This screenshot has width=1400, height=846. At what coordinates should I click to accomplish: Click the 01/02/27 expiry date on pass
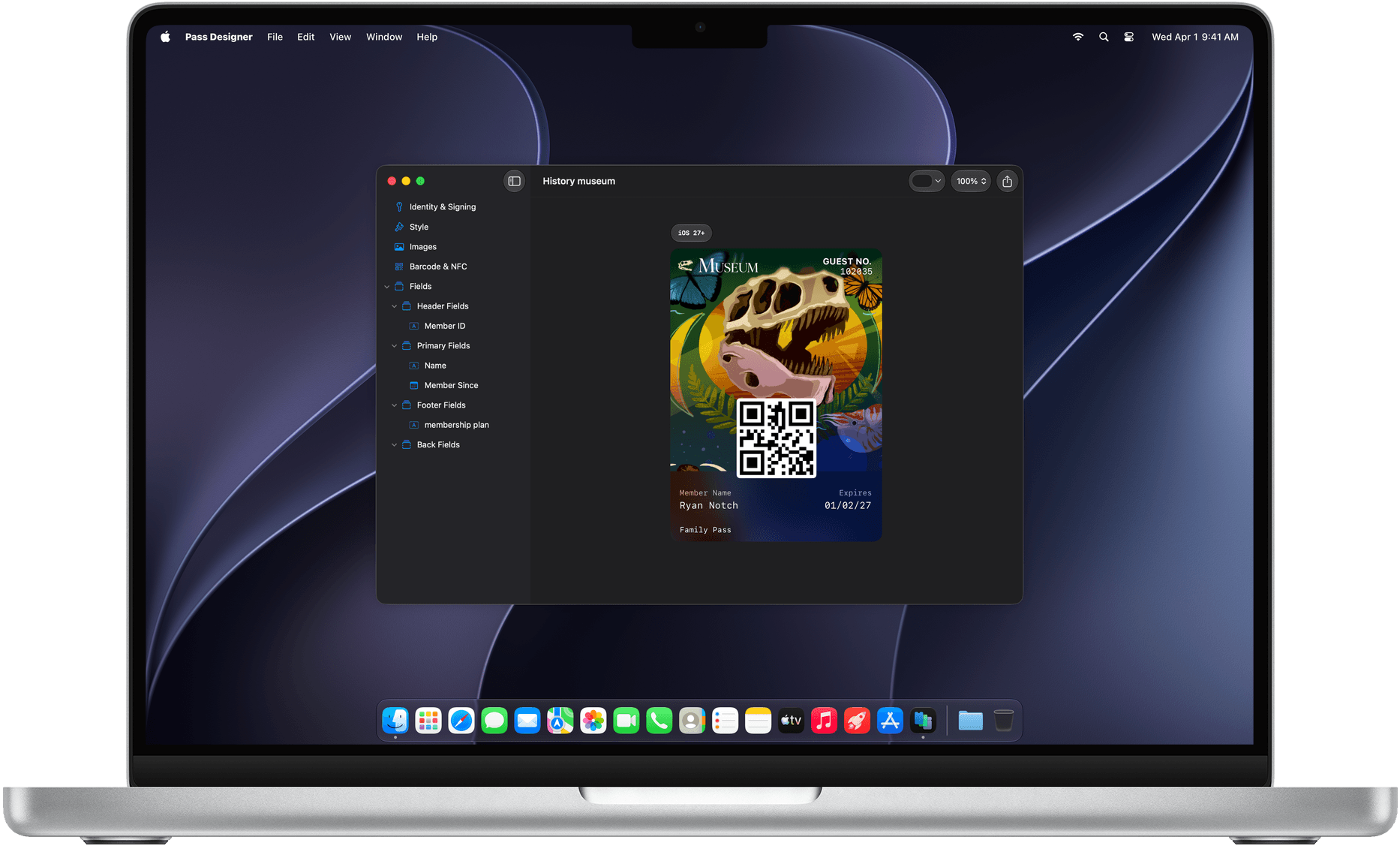click(x=848, y=506)
